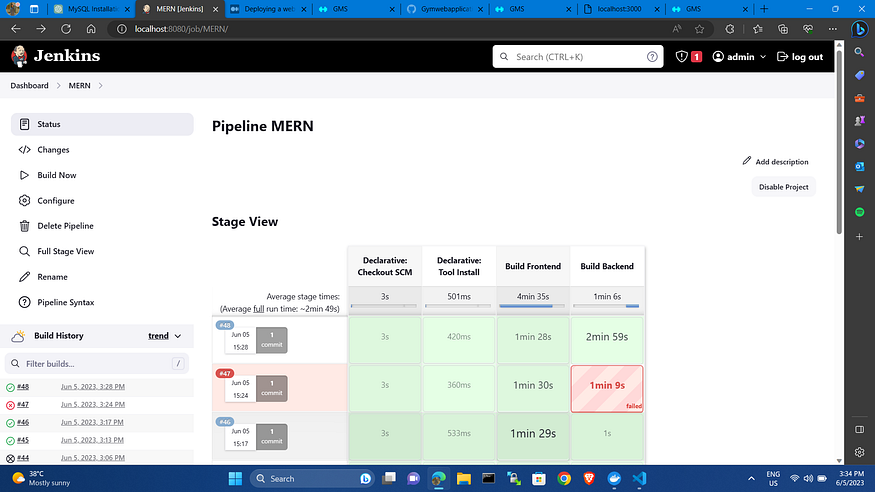The width and height of the screenshot is (875, 492).
Task: Click the success status icon for build #45
Action: coord(10,441)
